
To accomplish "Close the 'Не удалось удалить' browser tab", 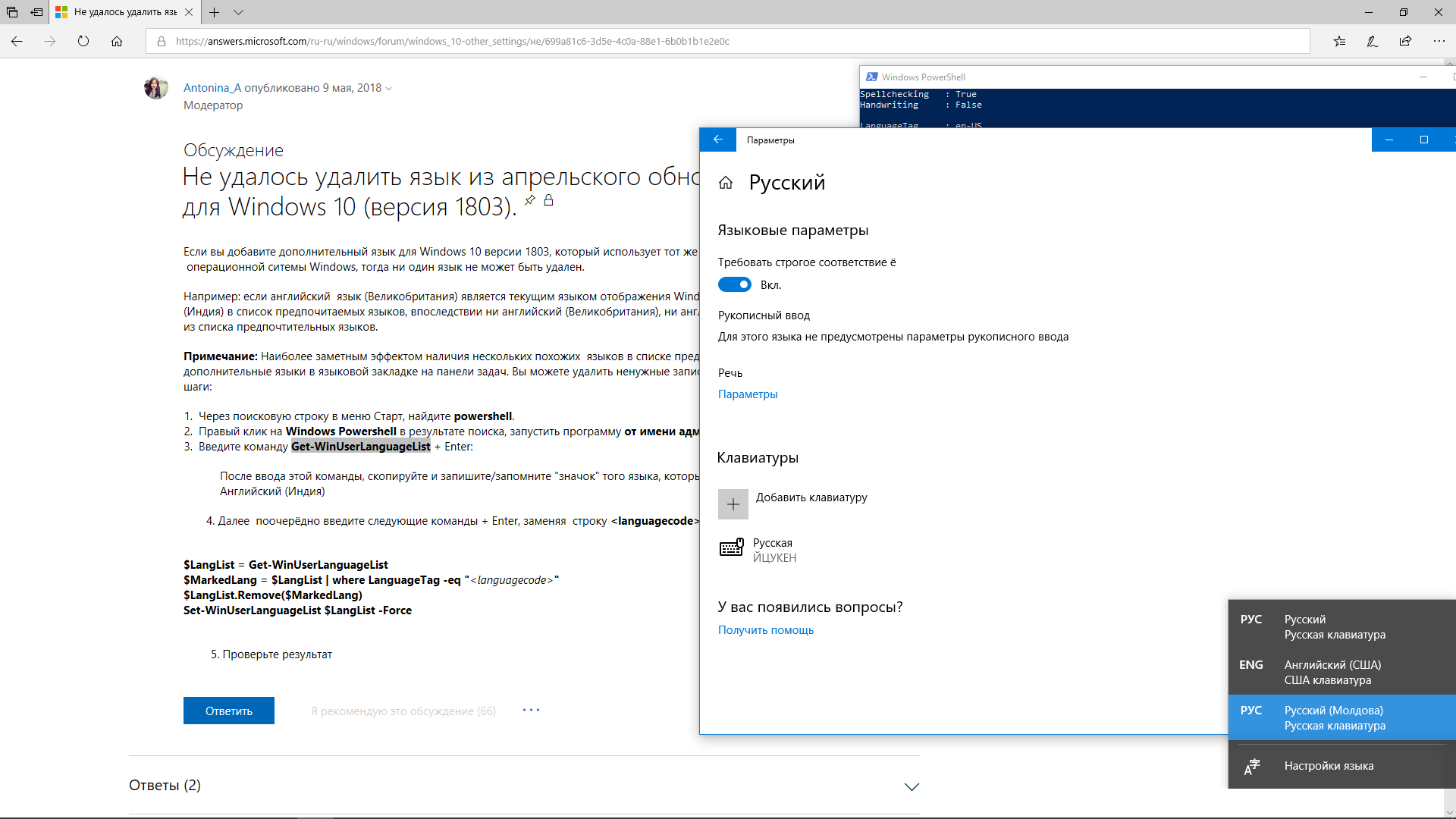I will [189, 12].
